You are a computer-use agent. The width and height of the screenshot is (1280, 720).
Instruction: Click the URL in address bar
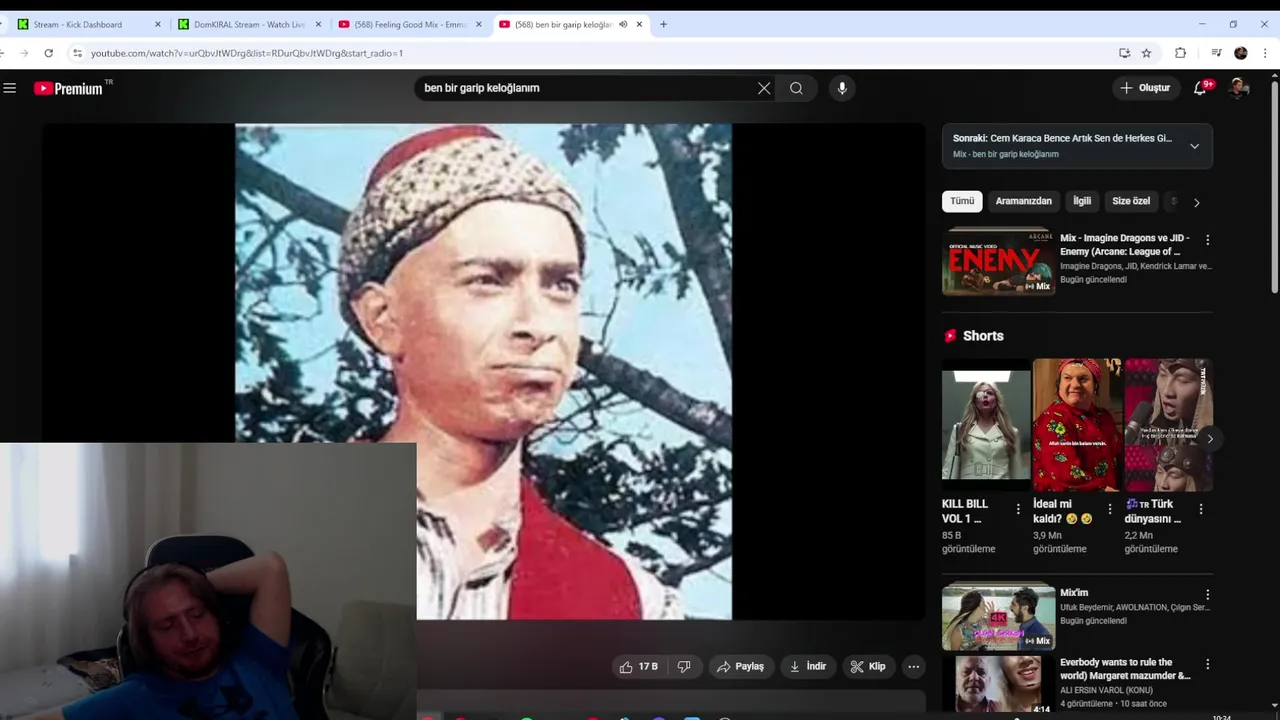click(x=246, y=53)
